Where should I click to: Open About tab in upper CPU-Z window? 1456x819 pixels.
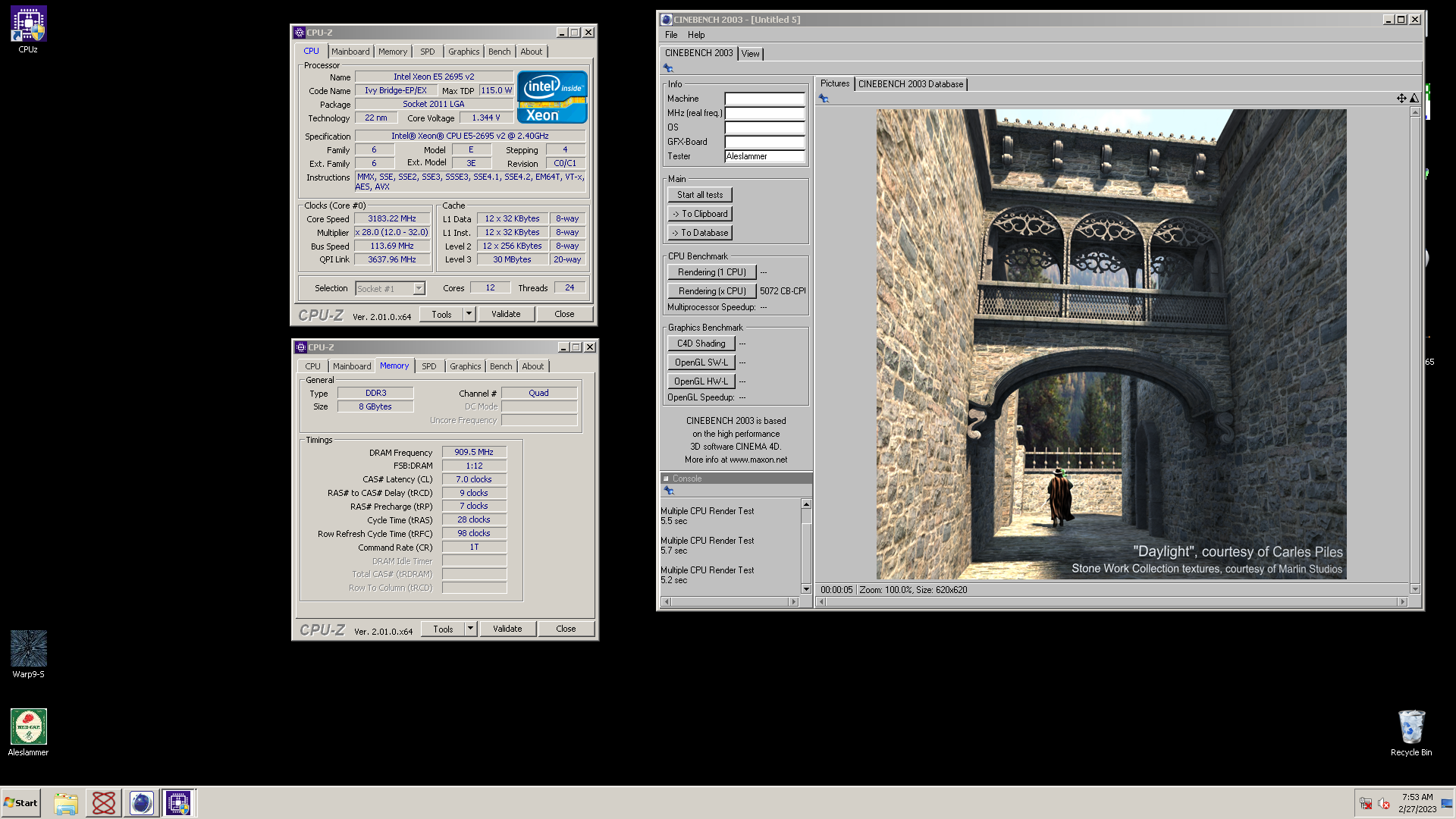pos(531,52)
